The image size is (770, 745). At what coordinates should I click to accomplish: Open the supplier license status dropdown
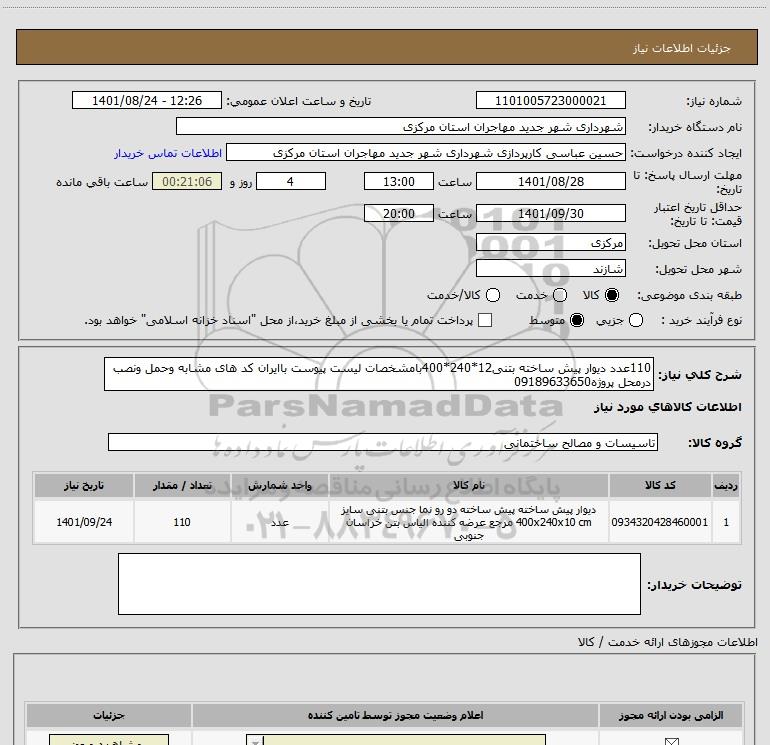[396, 740]
